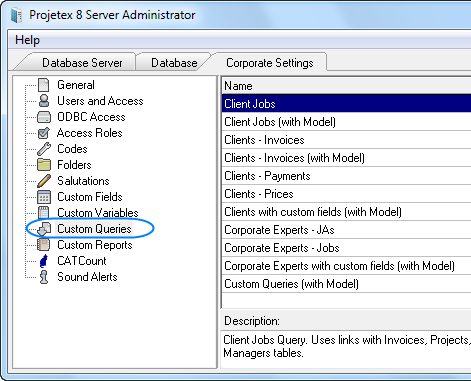This screenshot has height=381, width=471.
Task: Click the Custom Variables notepad icon
Action: click(x=44, y=213)
